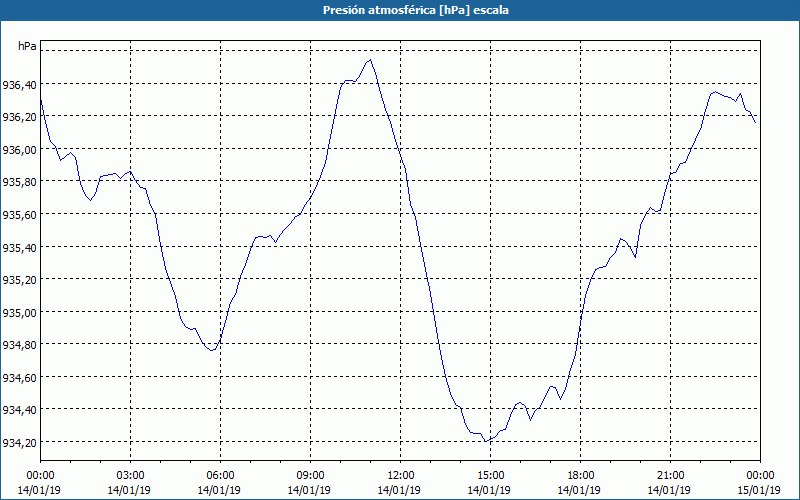Image resolution: width=800 pixels, height=500 pixels.
Task: Click the 09:00 time axis label
Action: click(310, 476)
